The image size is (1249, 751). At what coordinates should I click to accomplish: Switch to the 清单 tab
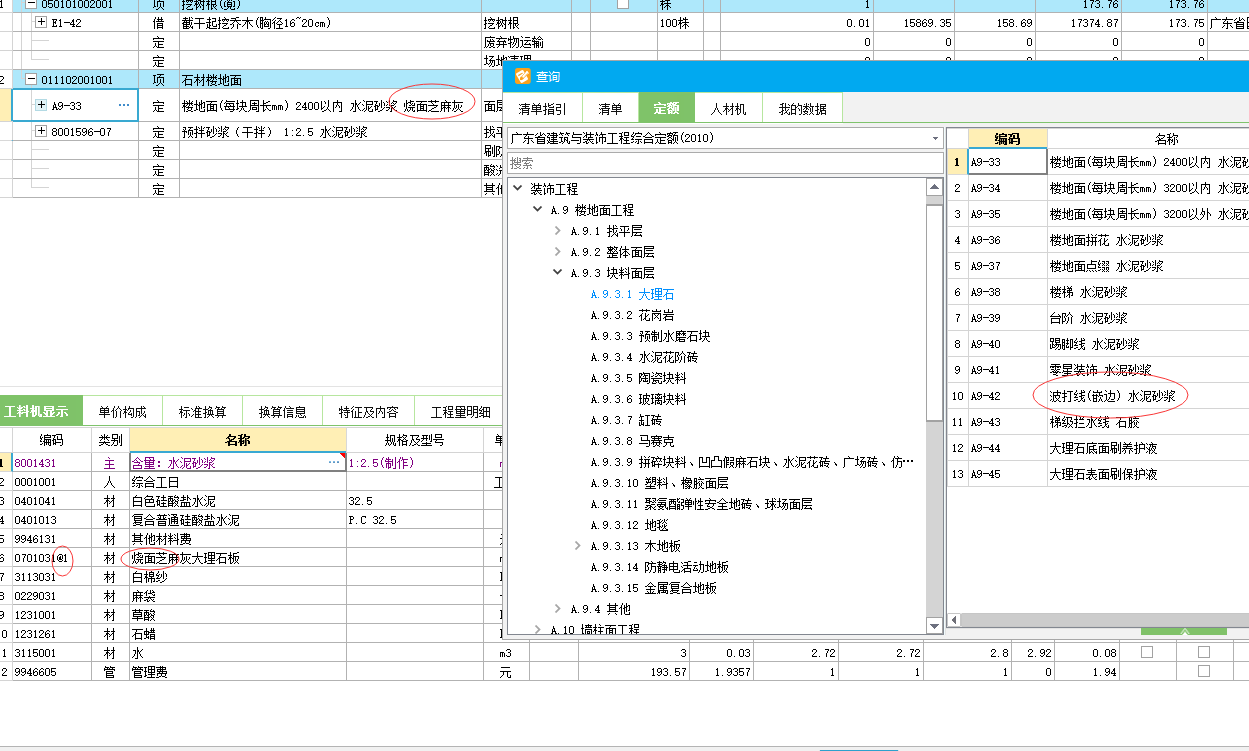tap(609, 109)
